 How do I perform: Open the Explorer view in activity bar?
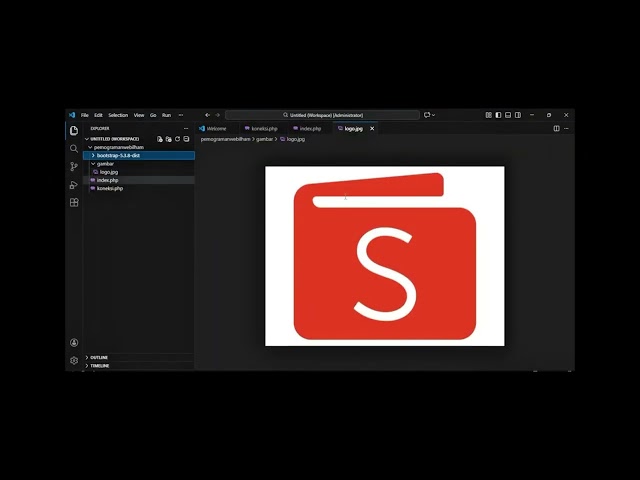[74, 131]
